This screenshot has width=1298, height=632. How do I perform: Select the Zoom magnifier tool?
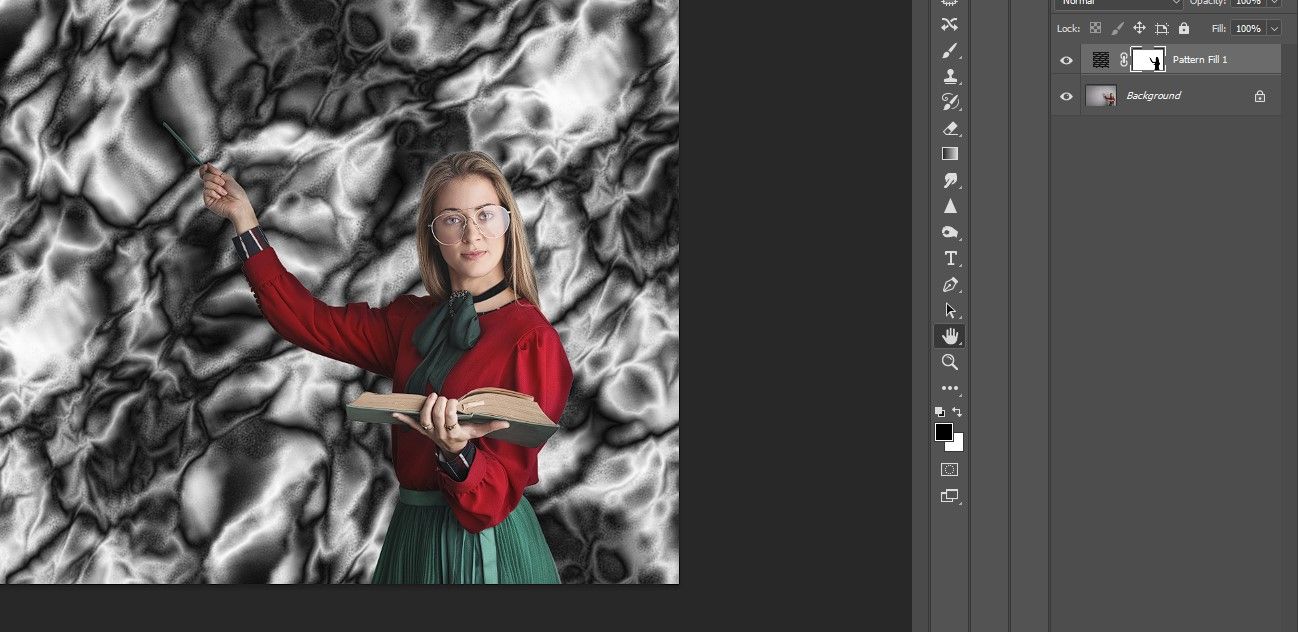tap(949, 362)
